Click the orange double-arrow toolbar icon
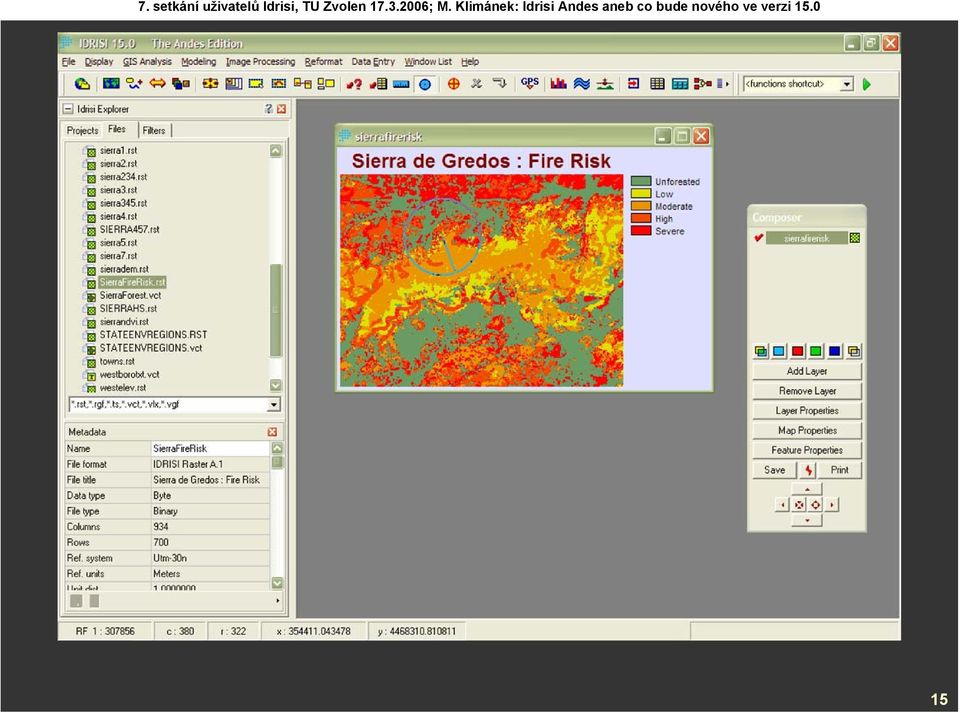Image resolution: width=960 pixels, height=712 pixels. (x=157, y=83)
